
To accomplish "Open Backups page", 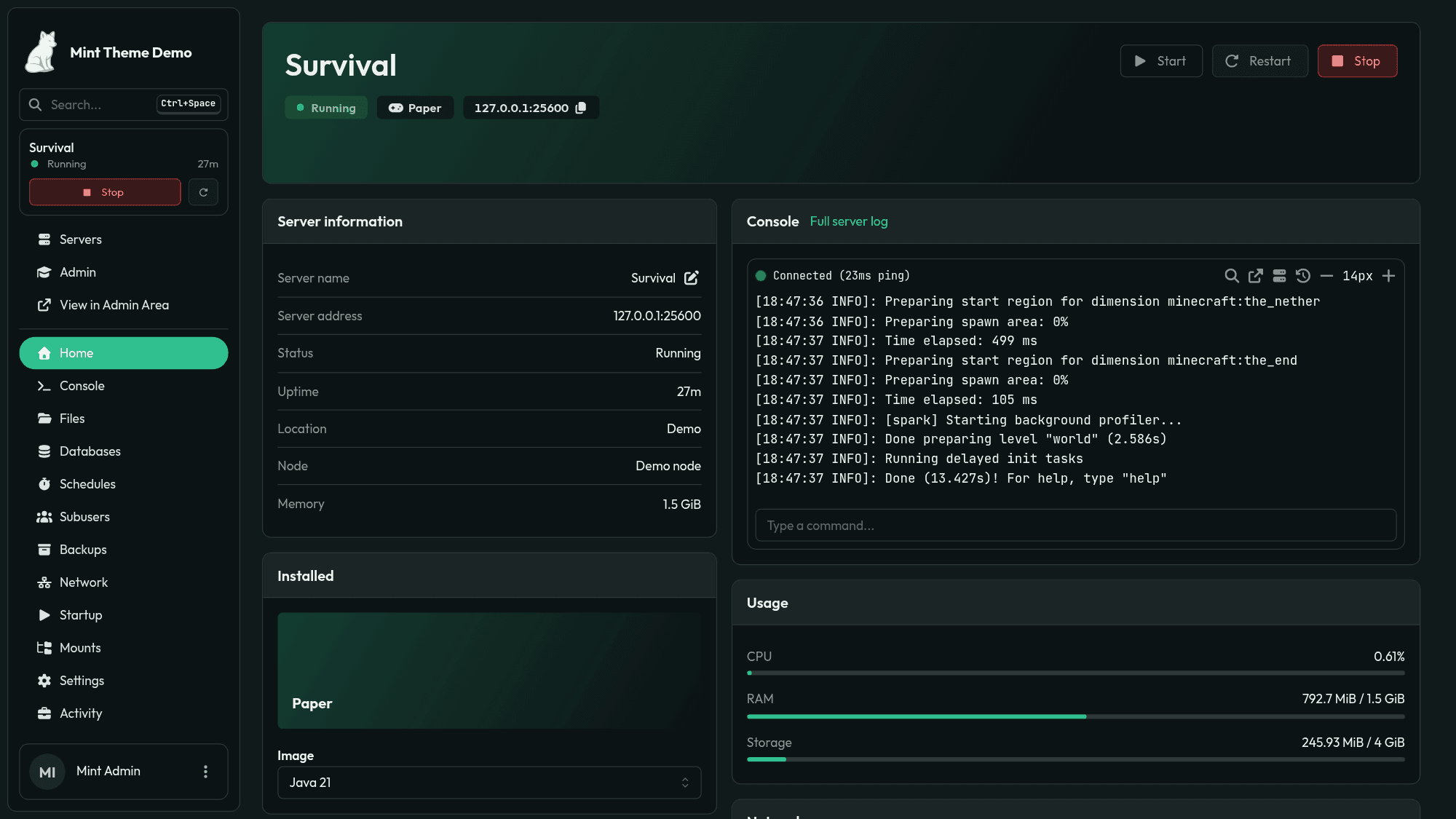I will [x=124, y=550].
